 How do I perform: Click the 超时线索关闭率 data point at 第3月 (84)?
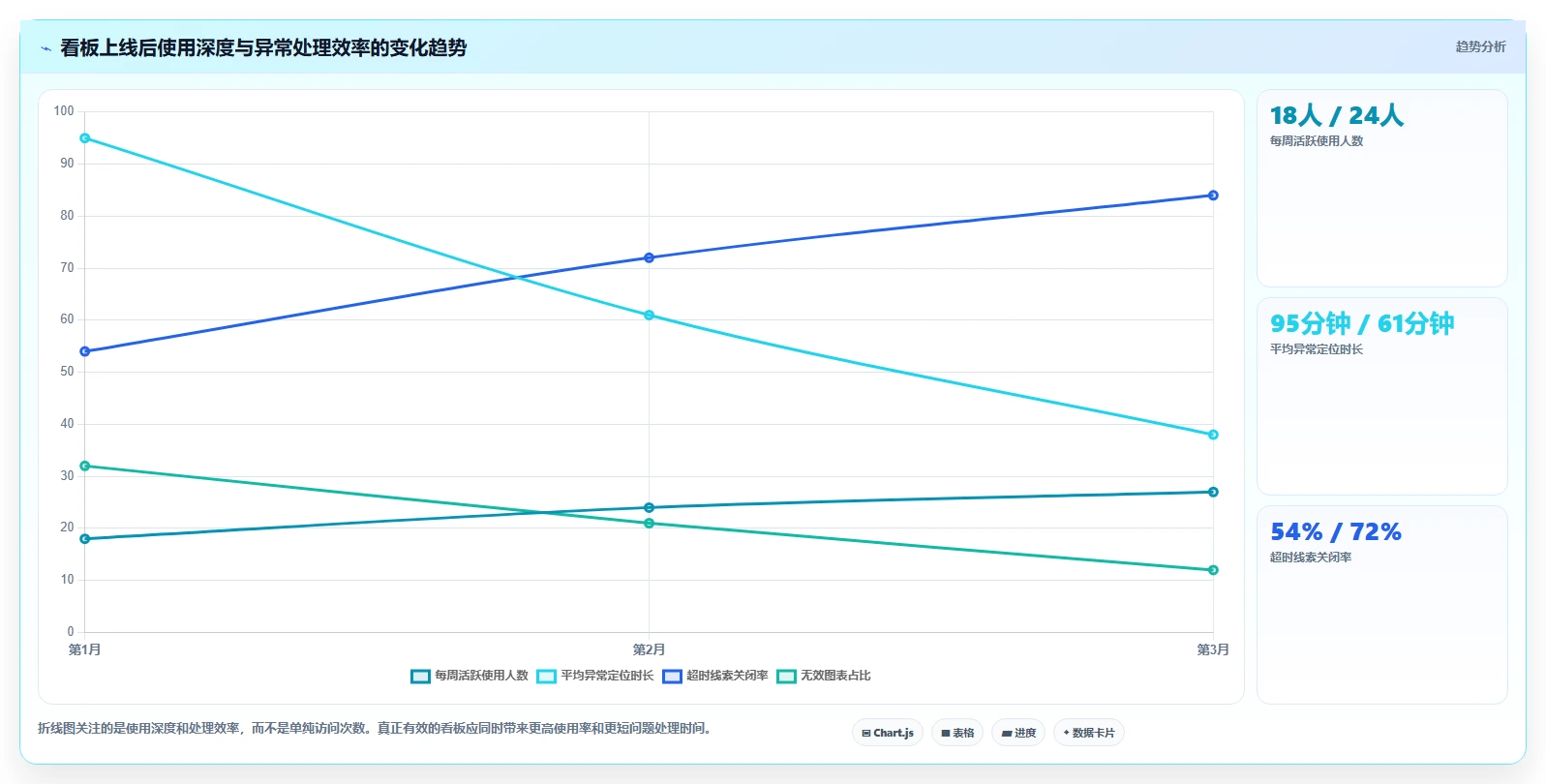point(1213,196)
